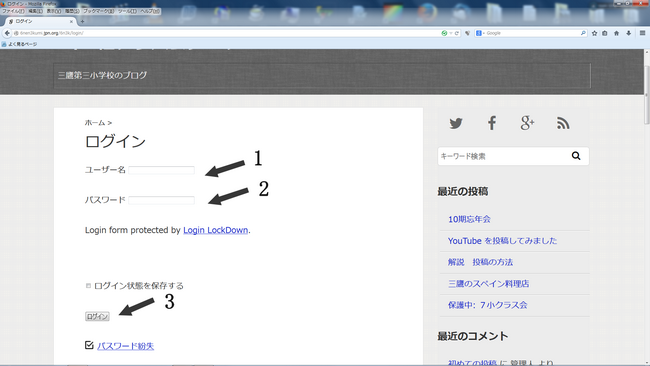This screenshot has width=650, height=366.
Task: Open the 三鷹のスペイン料理店 post
Action: tap(488, 284)
